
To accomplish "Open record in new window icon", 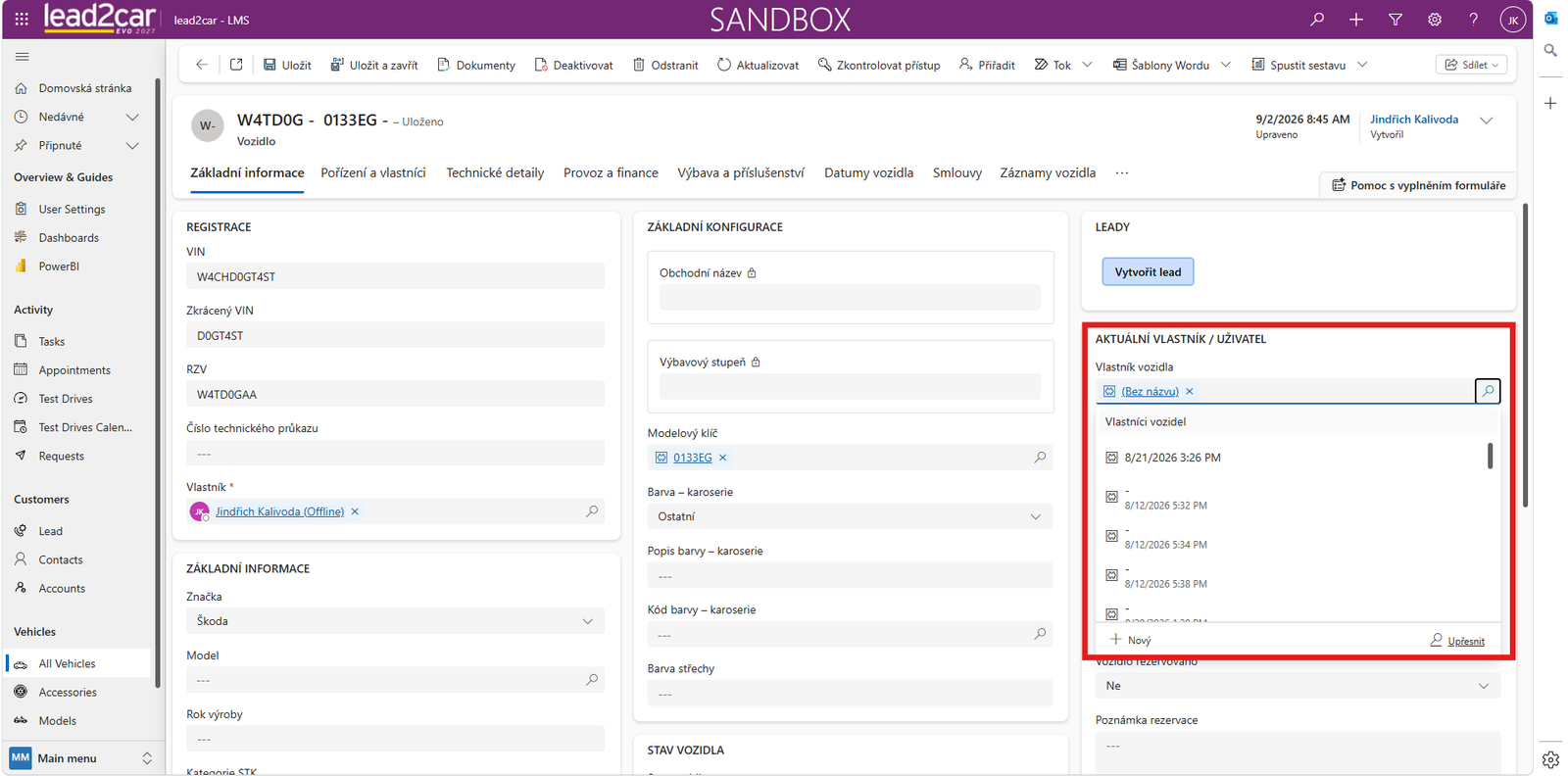I will click(x=236, y=65).
